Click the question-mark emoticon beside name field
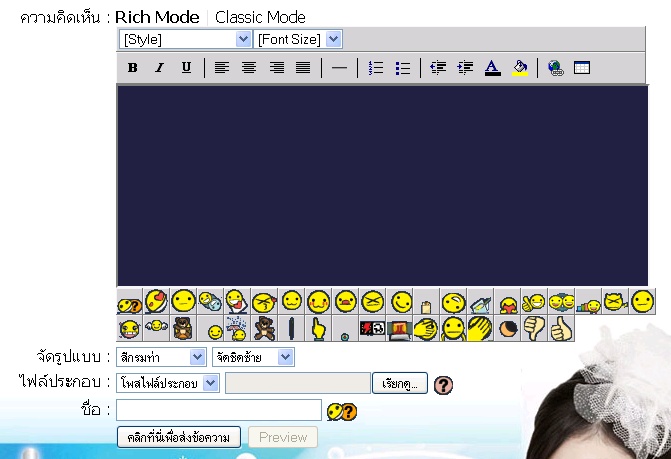 coord(341,412)
